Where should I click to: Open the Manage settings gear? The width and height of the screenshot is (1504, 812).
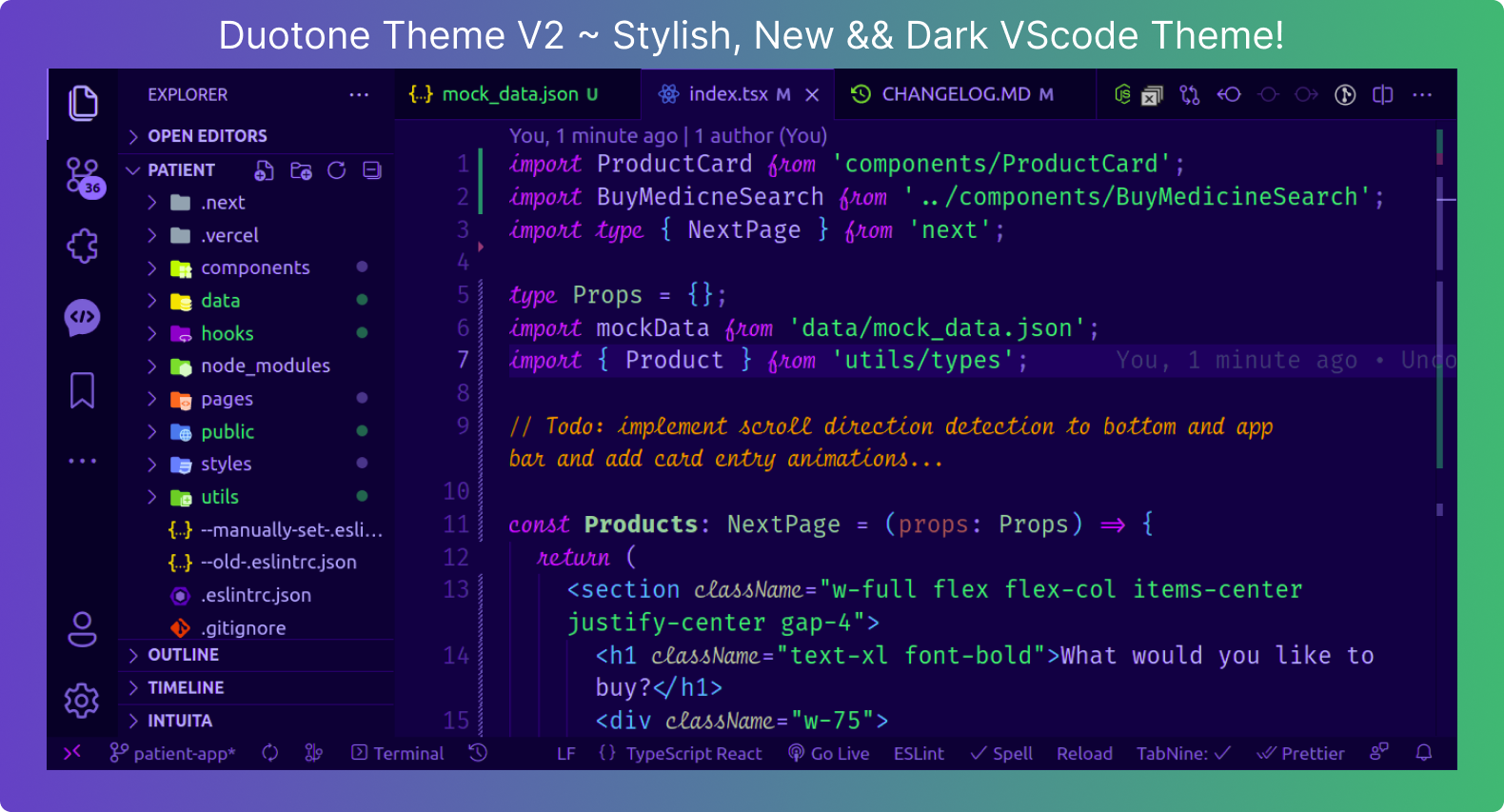point(82,701)
